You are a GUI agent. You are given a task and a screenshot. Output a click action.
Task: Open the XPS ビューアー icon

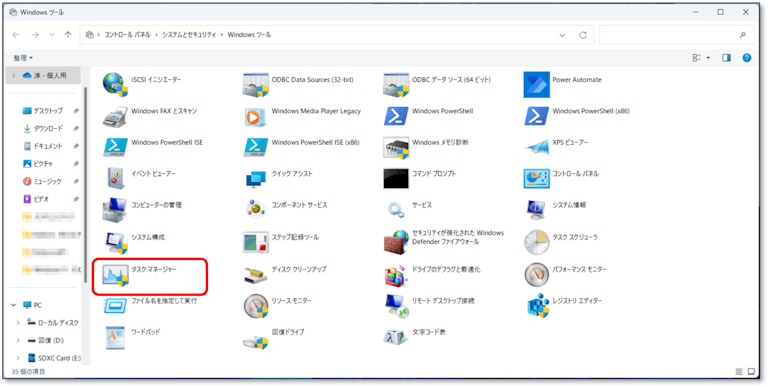click(536, 147)
